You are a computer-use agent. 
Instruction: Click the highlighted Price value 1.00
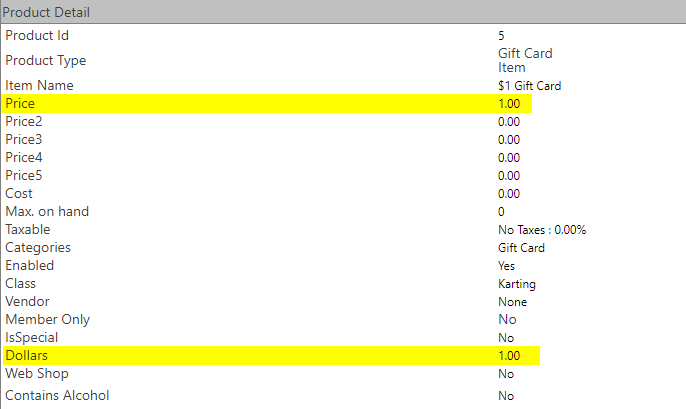[509, 104]
